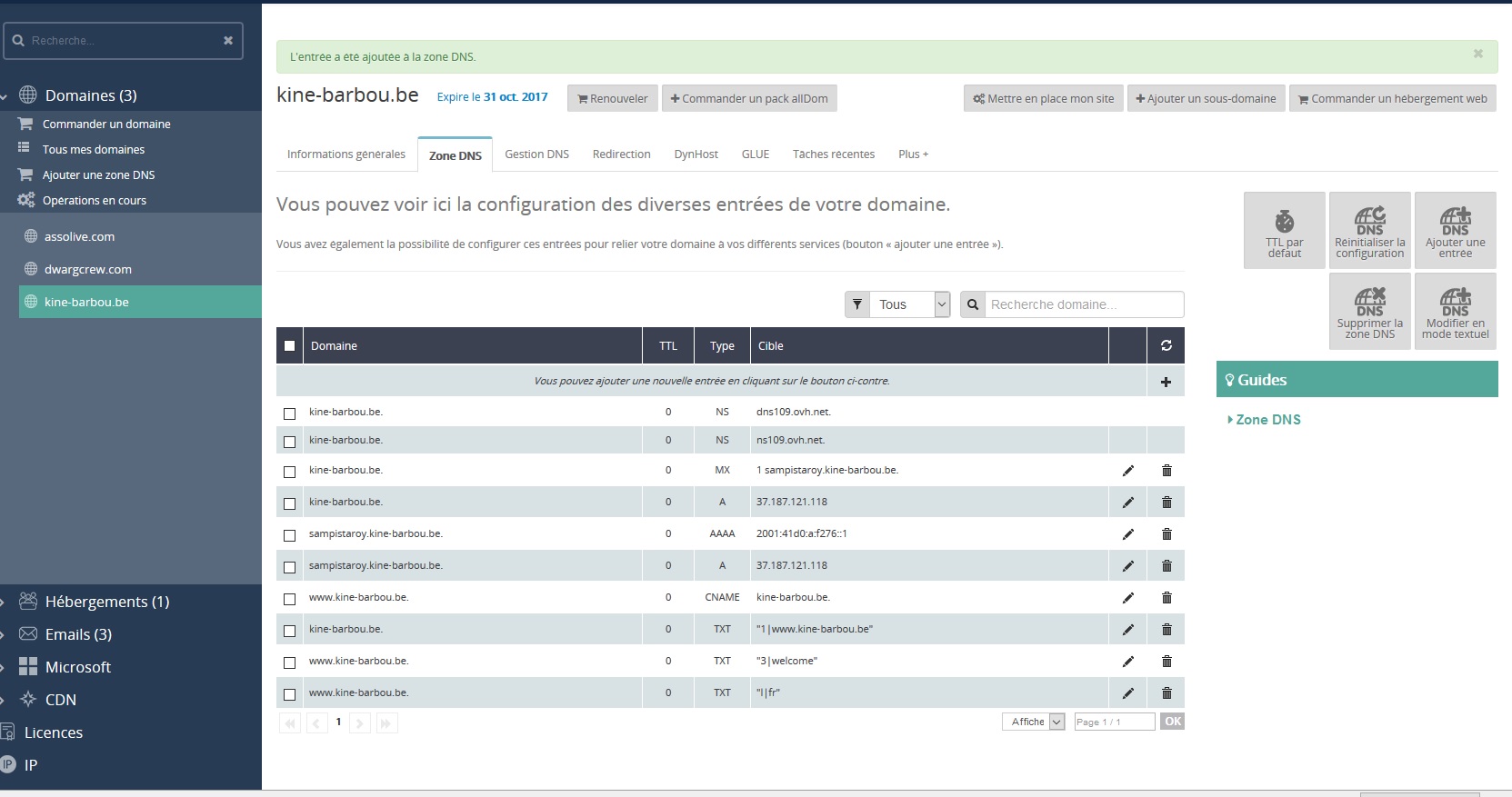This screenshot has width=1512, height=797.
Task: Clear the sidebar search with X
Action: (x=228, y=40)
